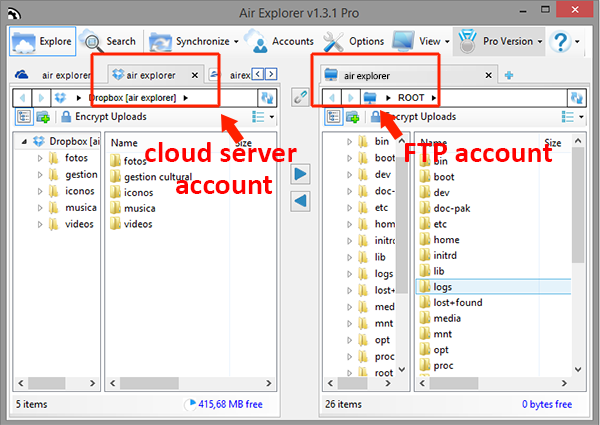The width and height of the screenshot is (600, 425).
Task: Toggle folder tree in FTP pane
Action: pos(333,117)
